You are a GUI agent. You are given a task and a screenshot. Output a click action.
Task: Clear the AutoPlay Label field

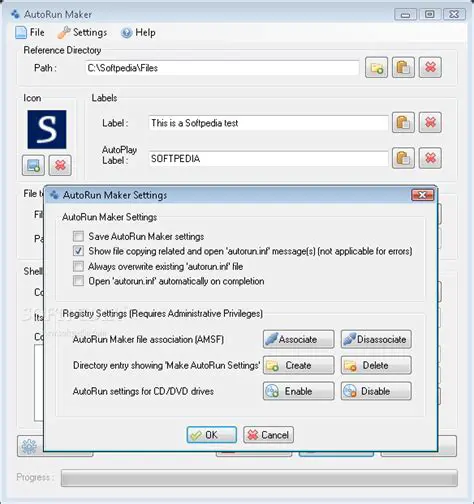430,158
